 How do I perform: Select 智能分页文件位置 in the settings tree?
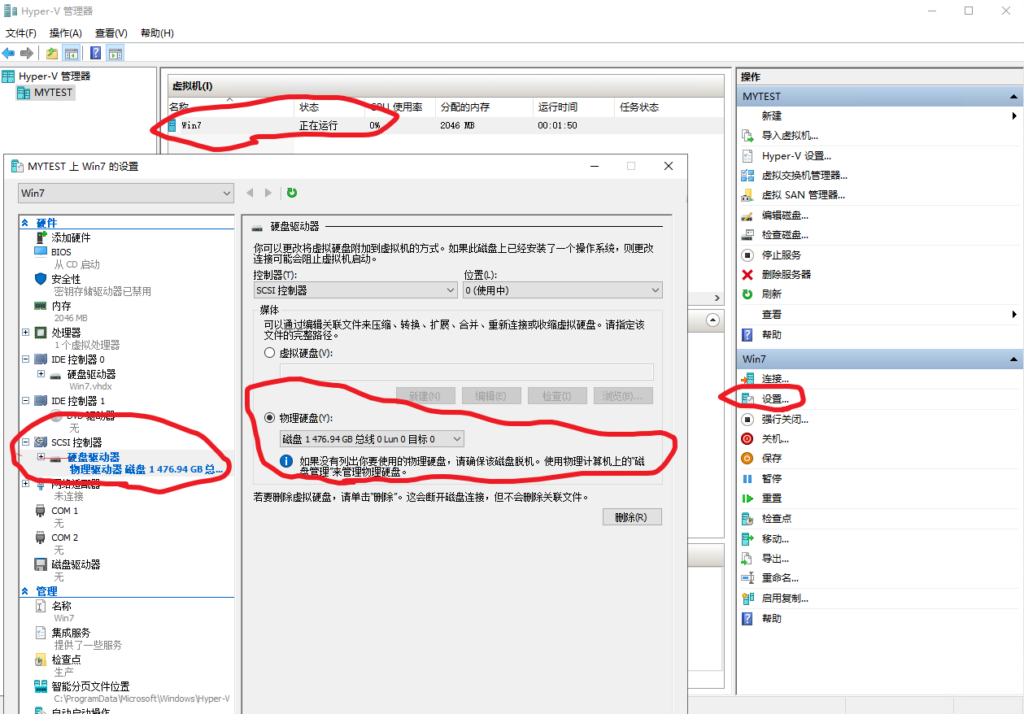pos(91,687)
